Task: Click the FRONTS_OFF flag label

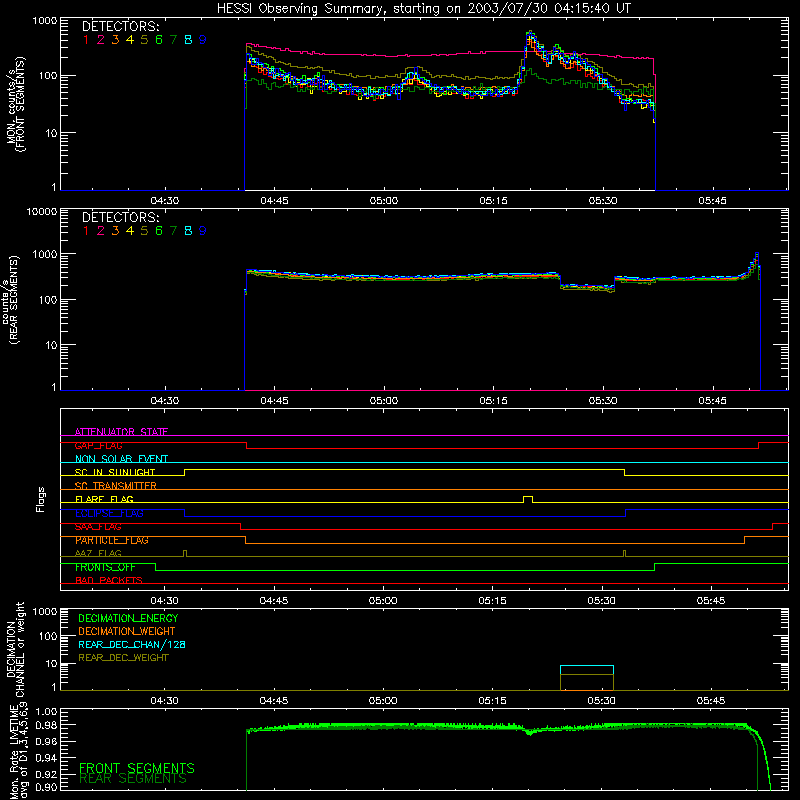Action: click(x=105, y=567)
